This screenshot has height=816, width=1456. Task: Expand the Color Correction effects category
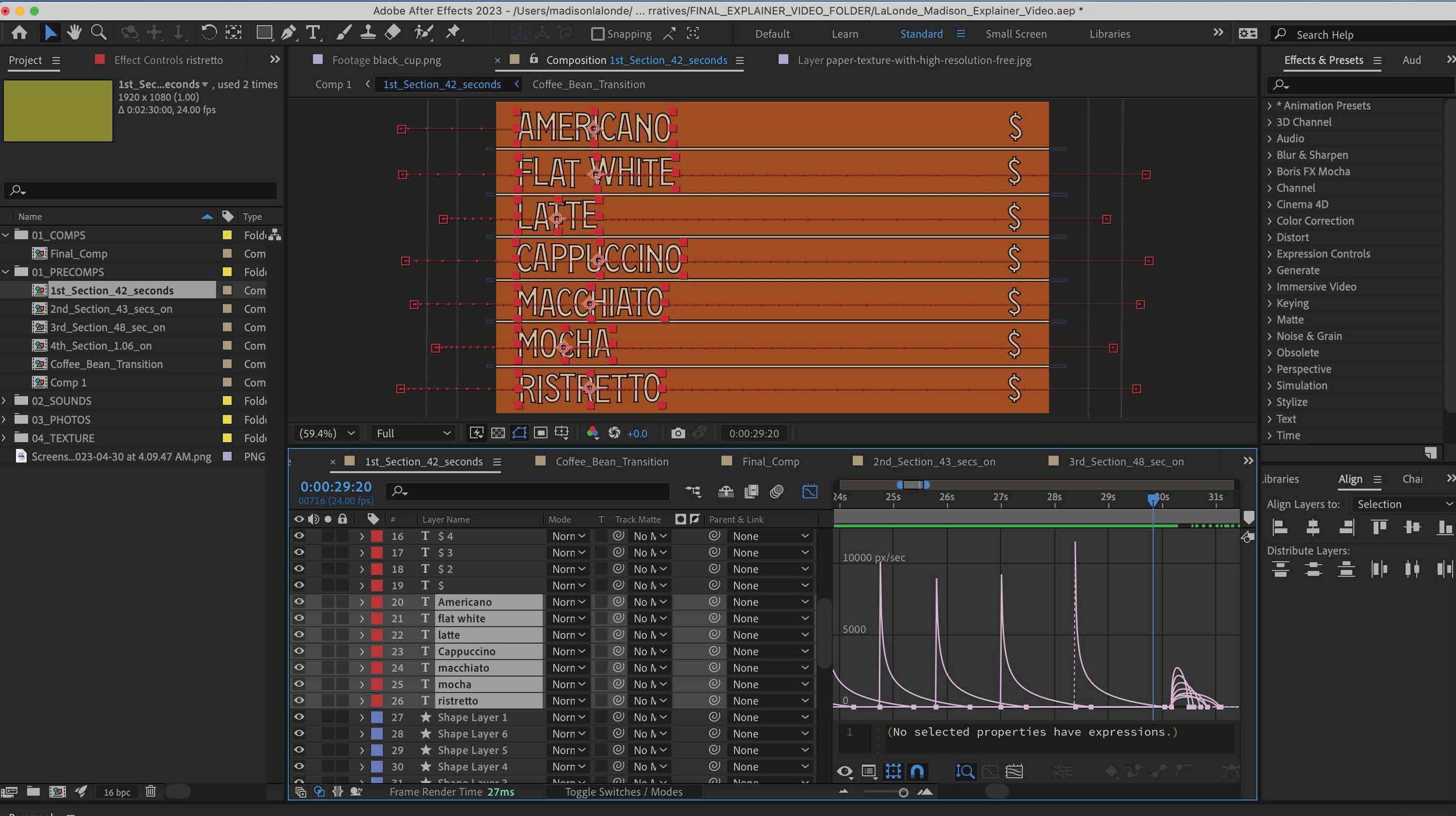click(1269, 221)
